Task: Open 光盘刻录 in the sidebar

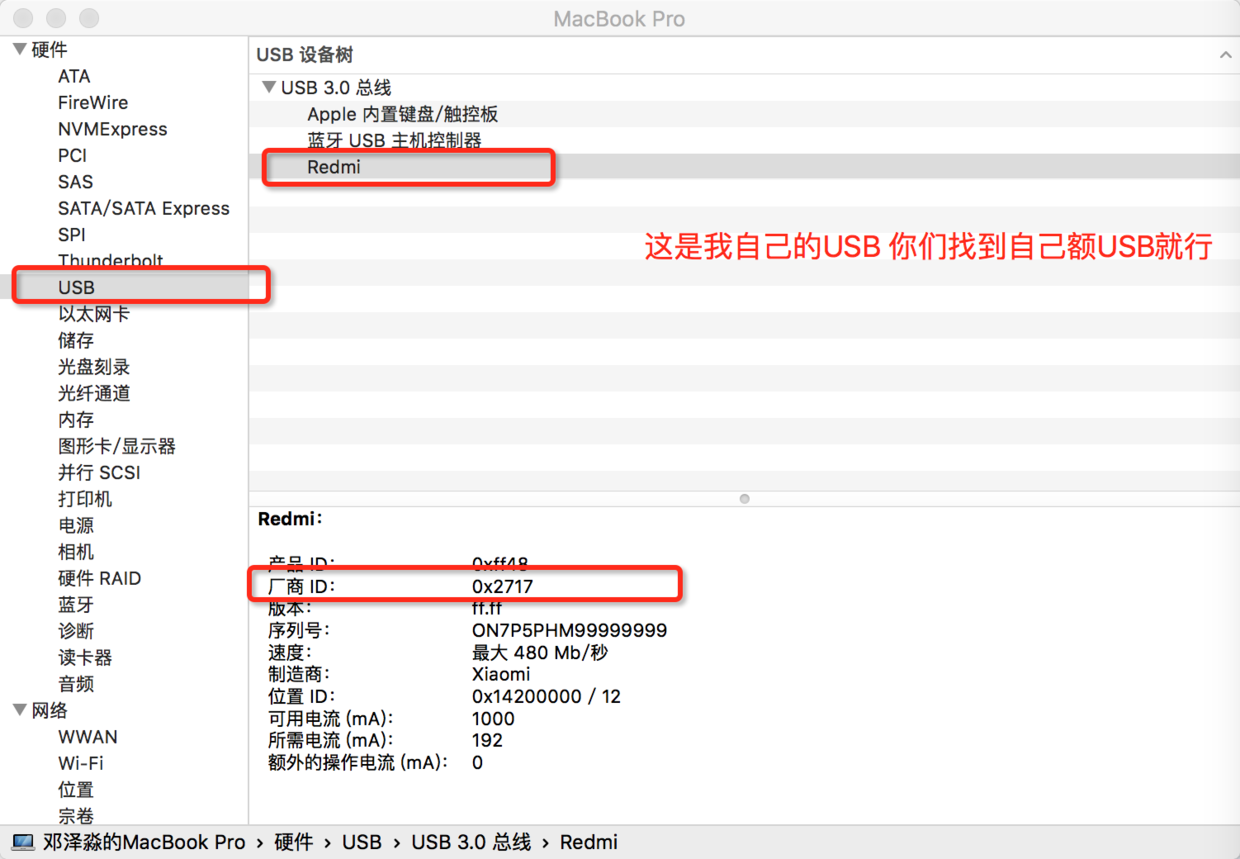Action: [94, 367]
